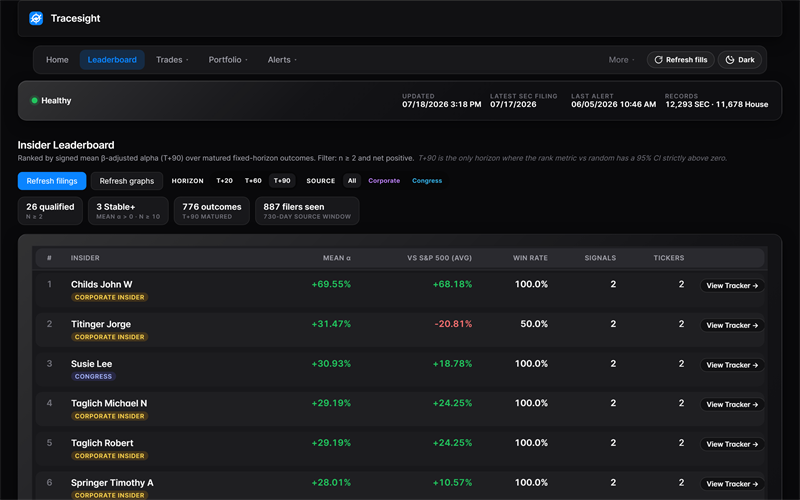Click the +30.93% mean alpha value
800x500 pixels.
(x=331, y=364)
